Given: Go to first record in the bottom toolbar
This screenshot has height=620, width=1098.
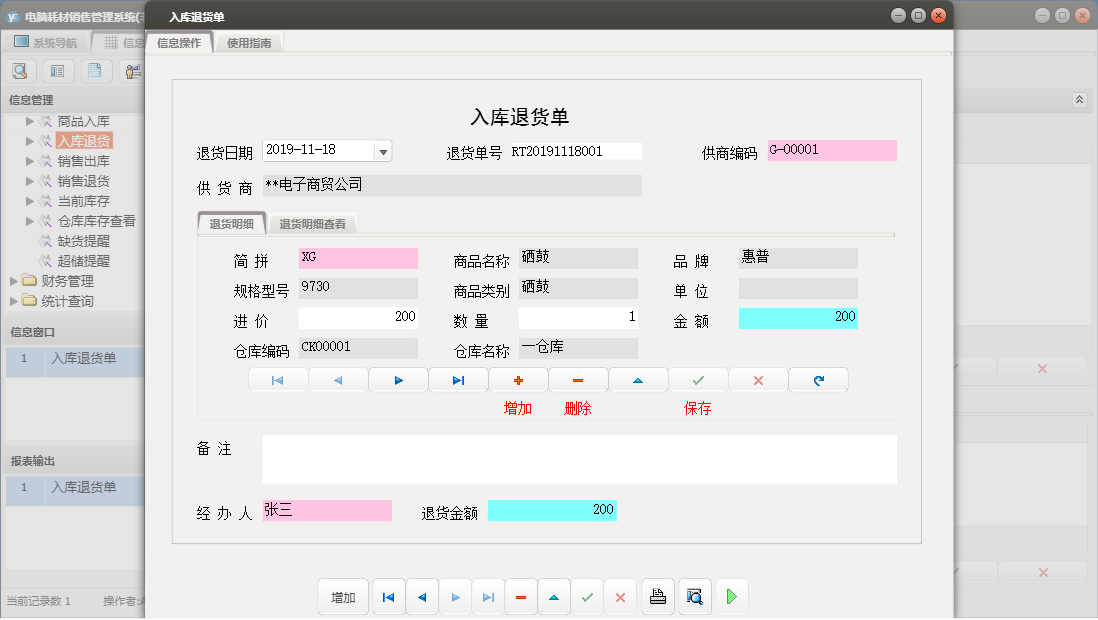Looking at the screenshot, I should pos(388,597).
